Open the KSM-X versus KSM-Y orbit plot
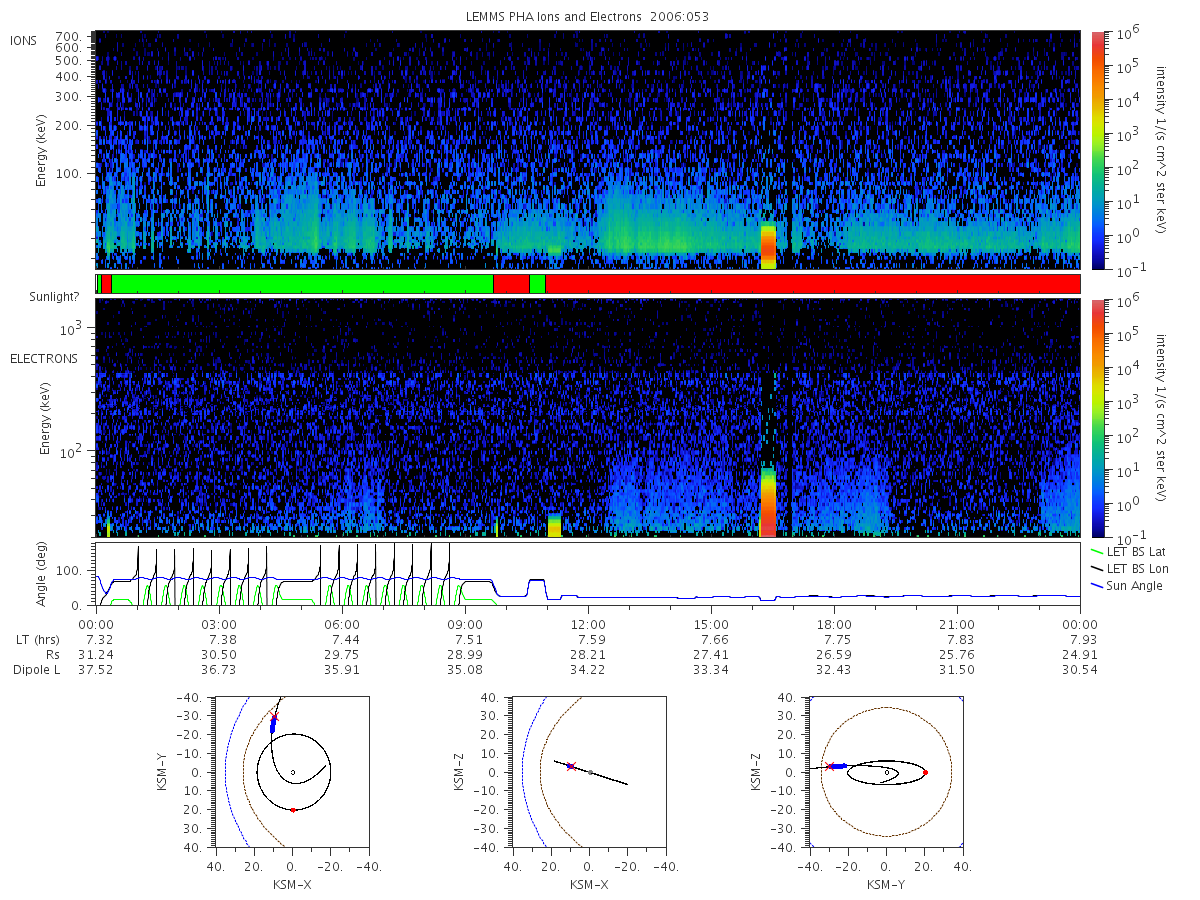The image size is (1200, 900). 291,772
